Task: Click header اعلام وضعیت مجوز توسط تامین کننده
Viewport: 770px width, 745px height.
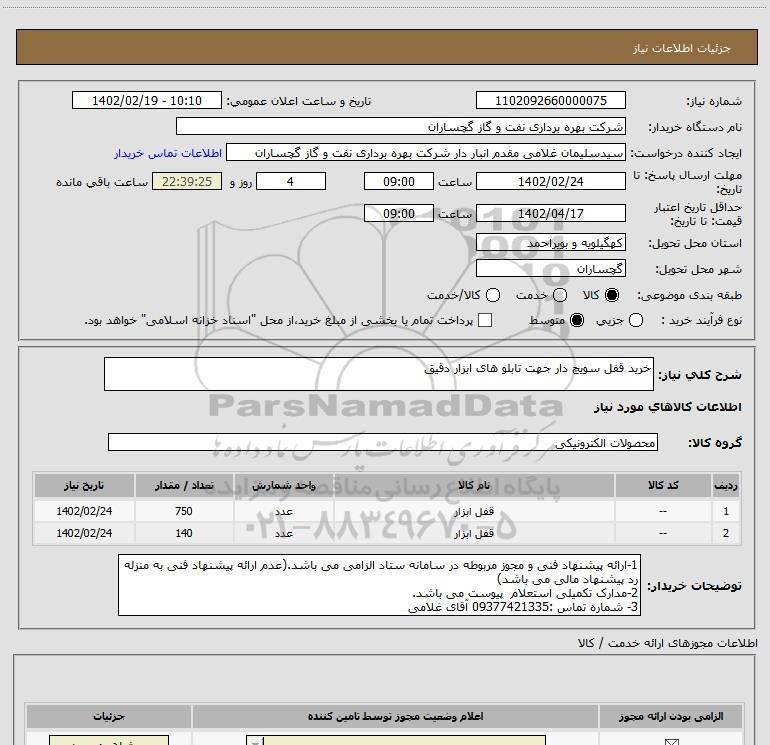Action: [395, 717]
